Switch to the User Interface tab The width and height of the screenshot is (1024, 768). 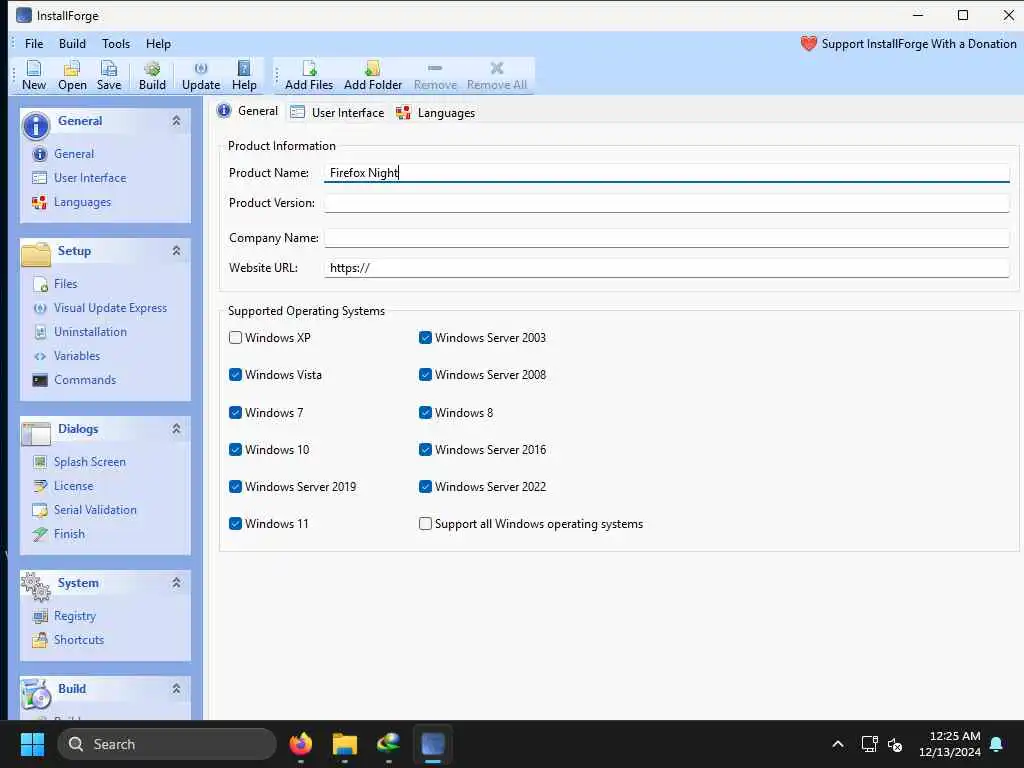point(338,112)
